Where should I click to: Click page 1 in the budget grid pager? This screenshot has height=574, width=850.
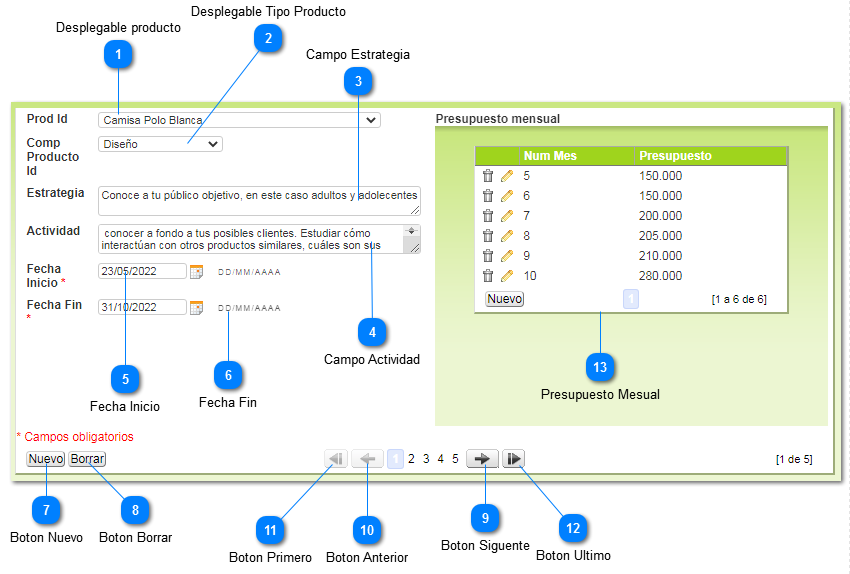(x=630, y=299)
